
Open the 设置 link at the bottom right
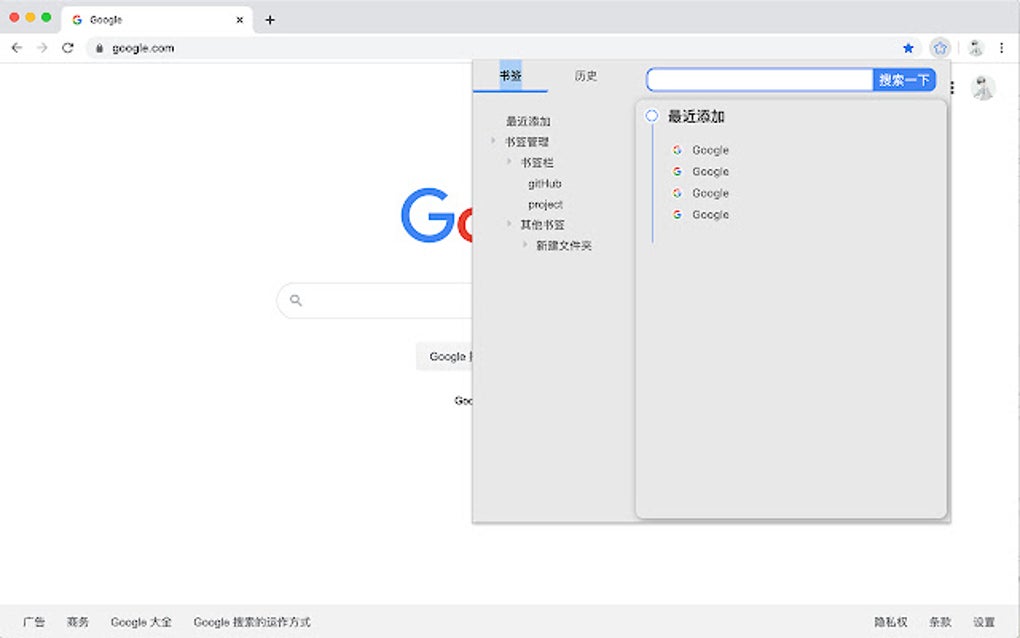984,621
